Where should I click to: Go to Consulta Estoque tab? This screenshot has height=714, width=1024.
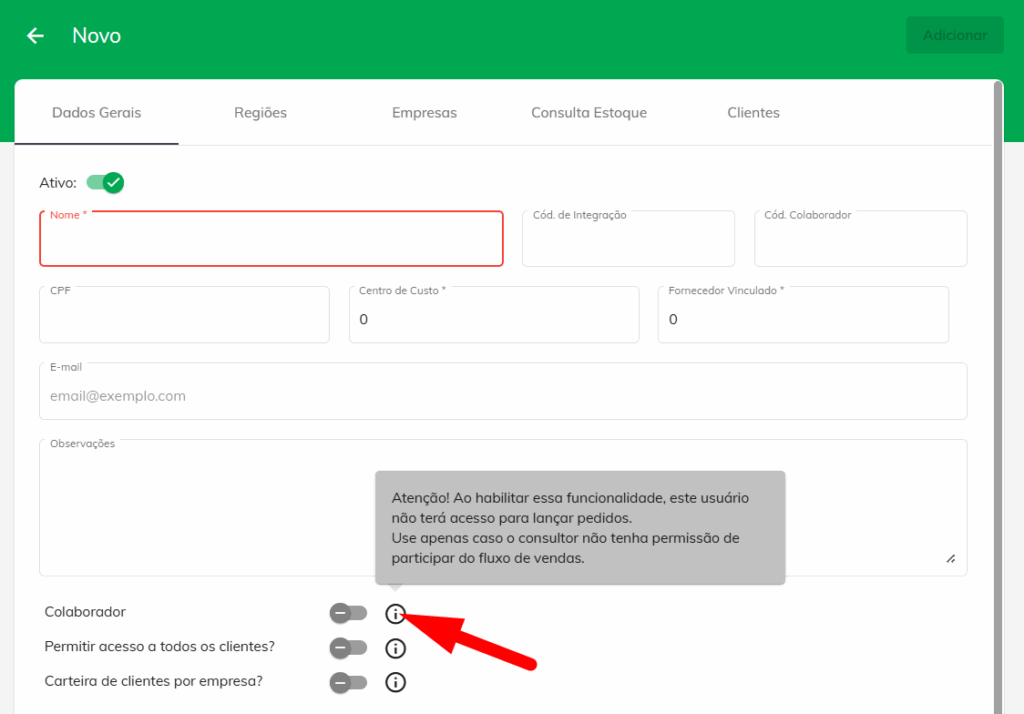point(589,113)
